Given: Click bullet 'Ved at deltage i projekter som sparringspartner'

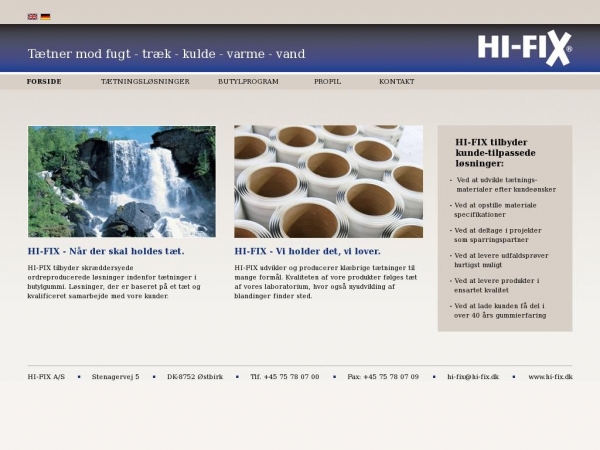Looking at the screenshot, I should (x=496, y=235).
